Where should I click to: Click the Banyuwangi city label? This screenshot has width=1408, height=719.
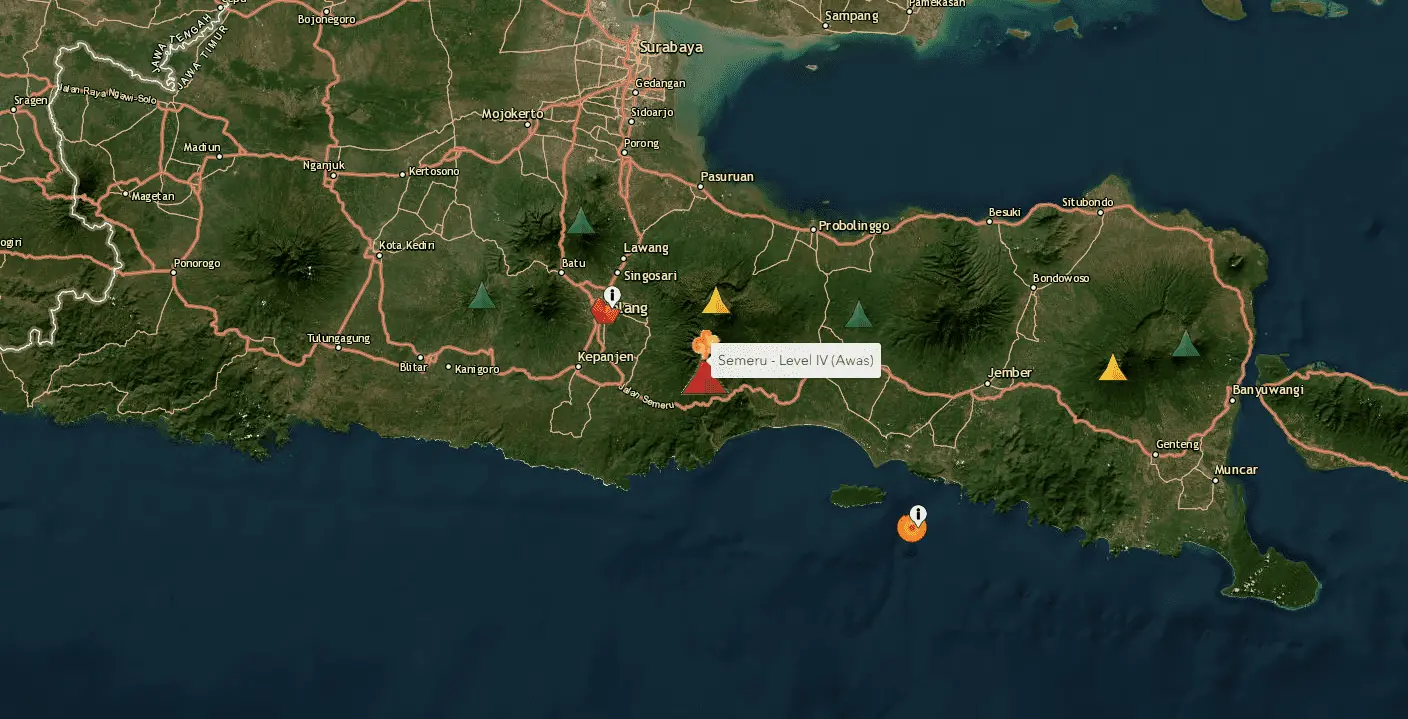coord(1268,390)
